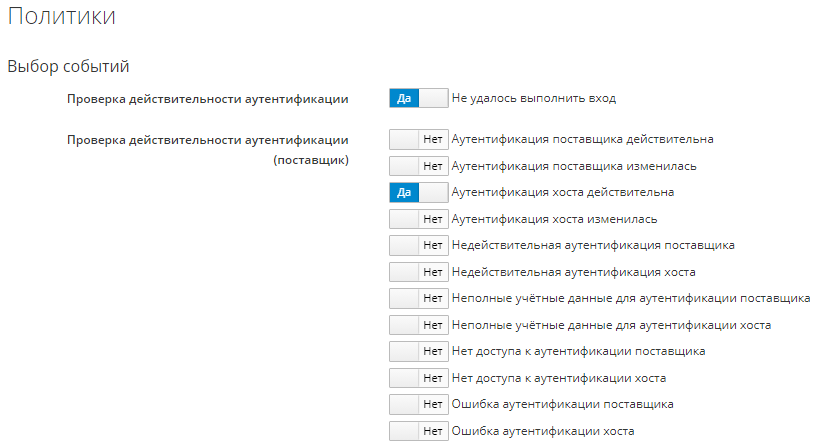Click the 'Ошибка аутентификации хоста' label text
This screenshot has width=813, height=447.
coord(543,432)
